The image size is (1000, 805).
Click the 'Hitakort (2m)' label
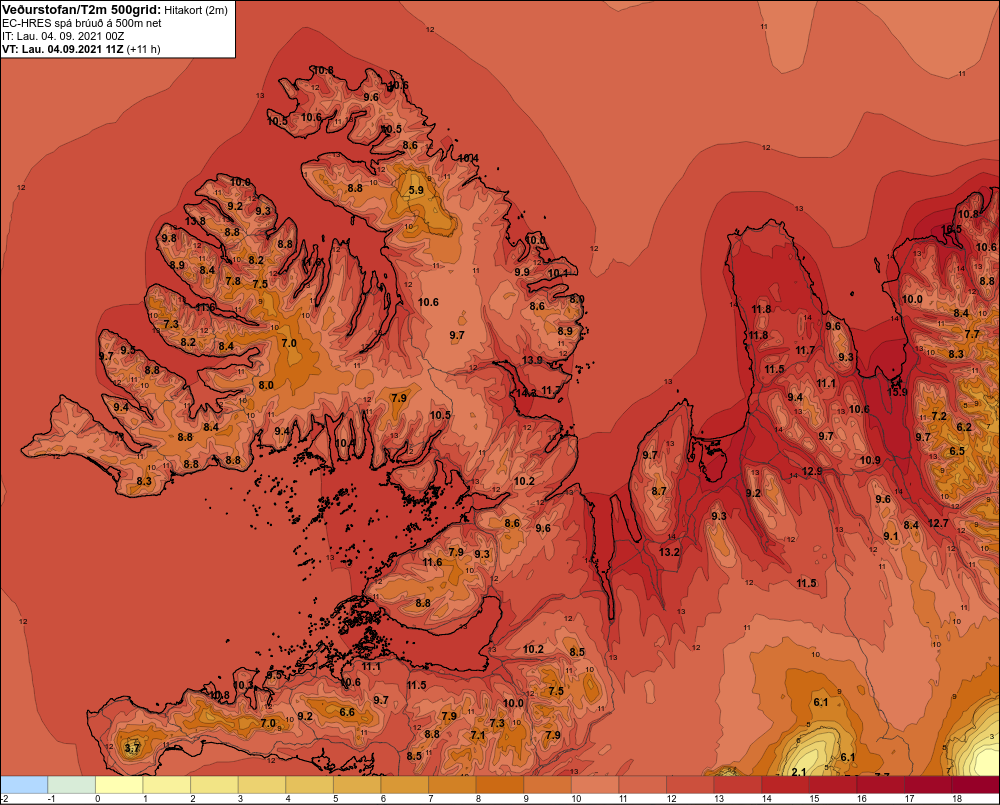(x=195, y=10)
